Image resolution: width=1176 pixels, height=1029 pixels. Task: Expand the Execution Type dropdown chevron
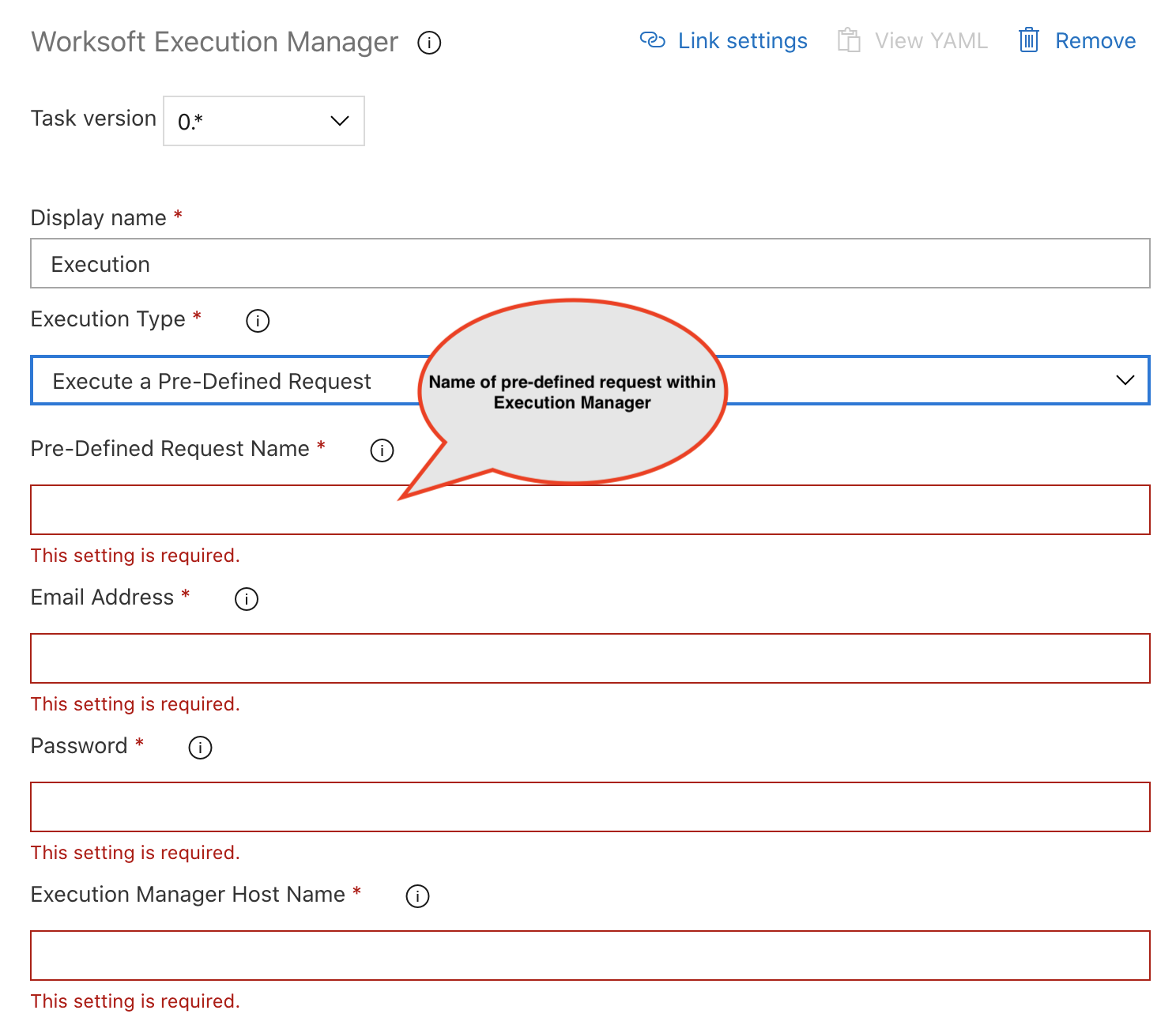coord(1125,380)
